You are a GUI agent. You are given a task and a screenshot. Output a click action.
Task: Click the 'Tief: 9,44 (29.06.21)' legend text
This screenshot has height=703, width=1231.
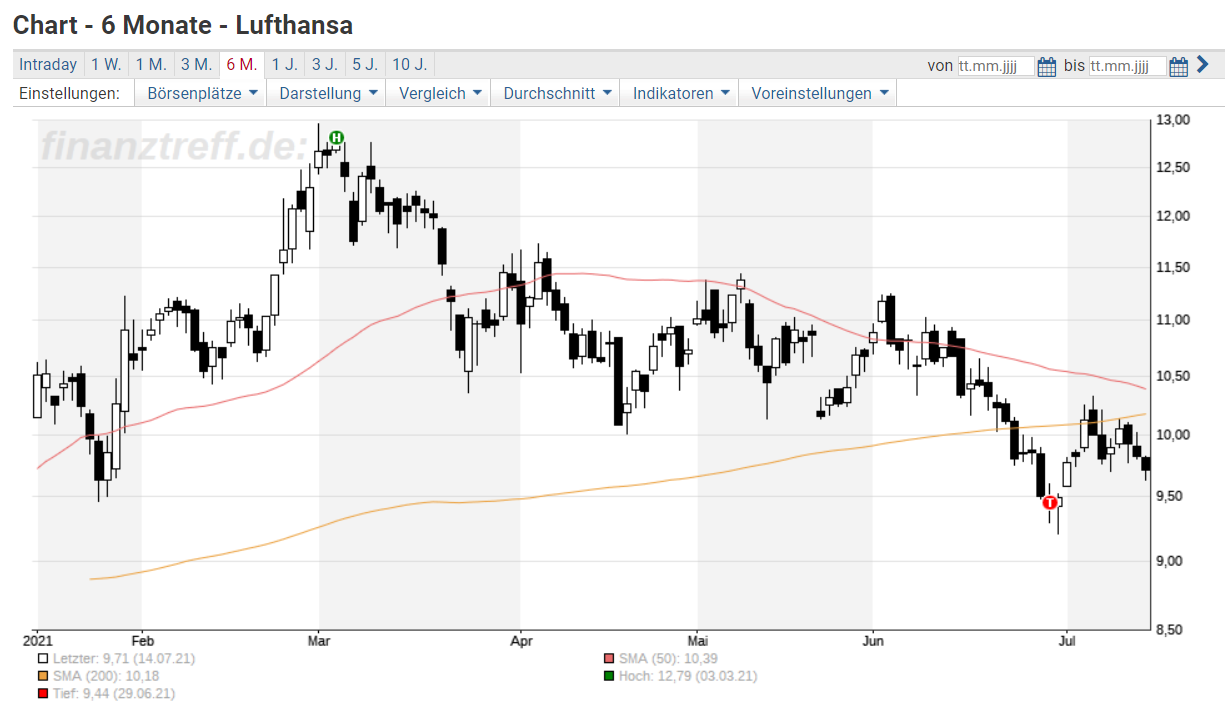[x=114, y=693]
